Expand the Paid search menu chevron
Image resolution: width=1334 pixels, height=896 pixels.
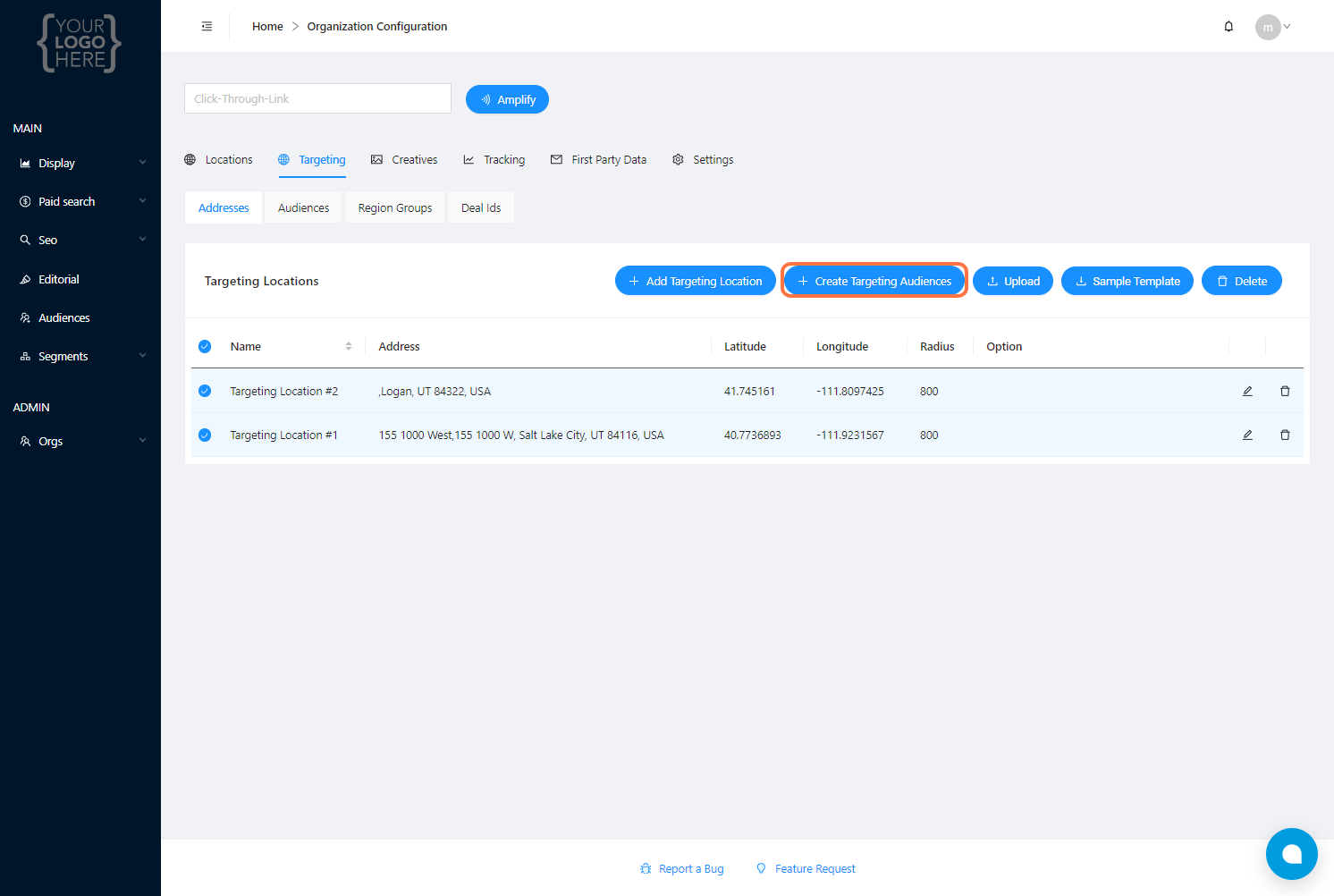tap(142, 201)
